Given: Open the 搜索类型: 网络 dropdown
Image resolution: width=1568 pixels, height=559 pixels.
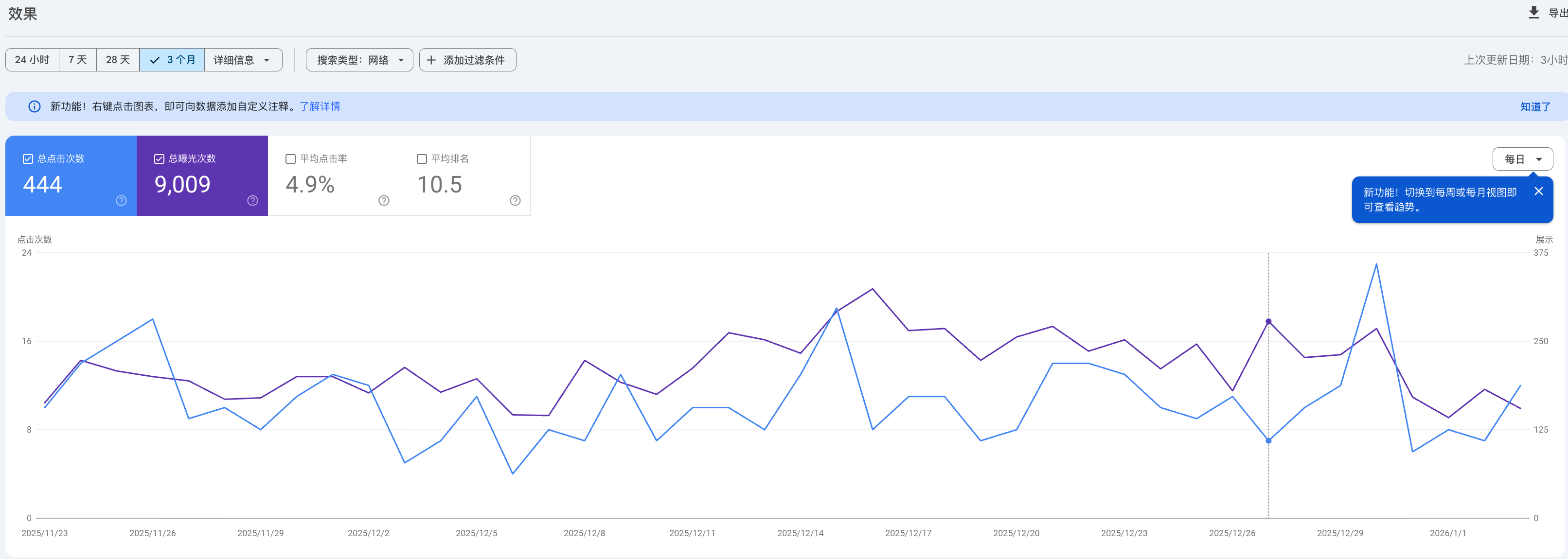Looking at the screenshot, I should click(359, 60).
